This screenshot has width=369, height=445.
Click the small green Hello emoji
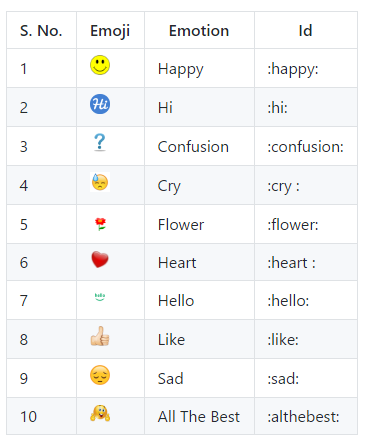pyautogui.click(x=100, y=297)
